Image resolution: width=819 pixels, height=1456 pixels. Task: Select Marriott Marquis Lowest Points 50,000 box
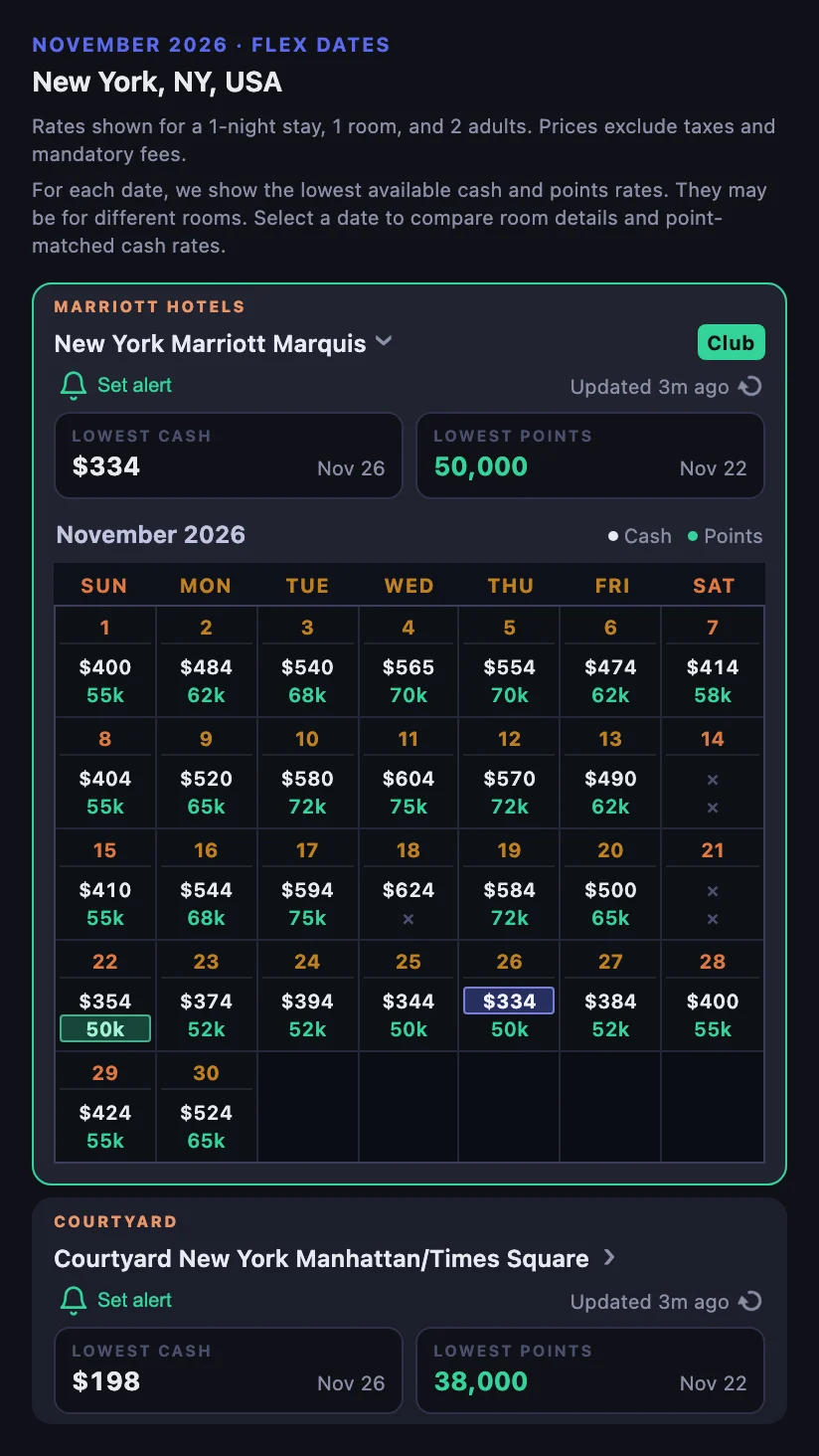click(x=590, y=455)
